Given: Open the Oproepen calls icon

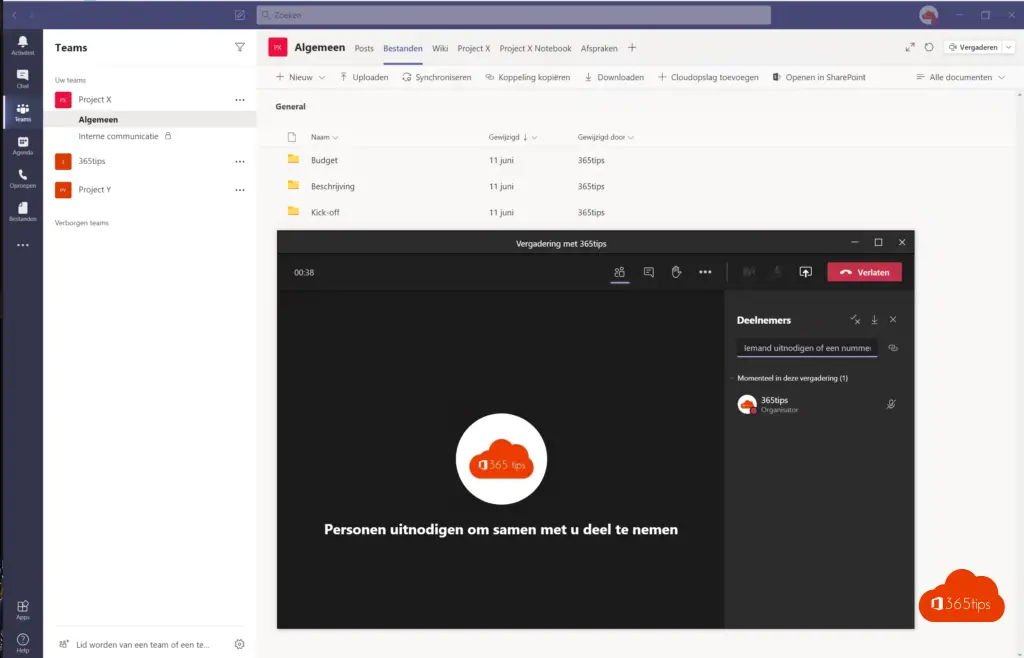Looking at the screenshot, I should click(x=22, y=179).
